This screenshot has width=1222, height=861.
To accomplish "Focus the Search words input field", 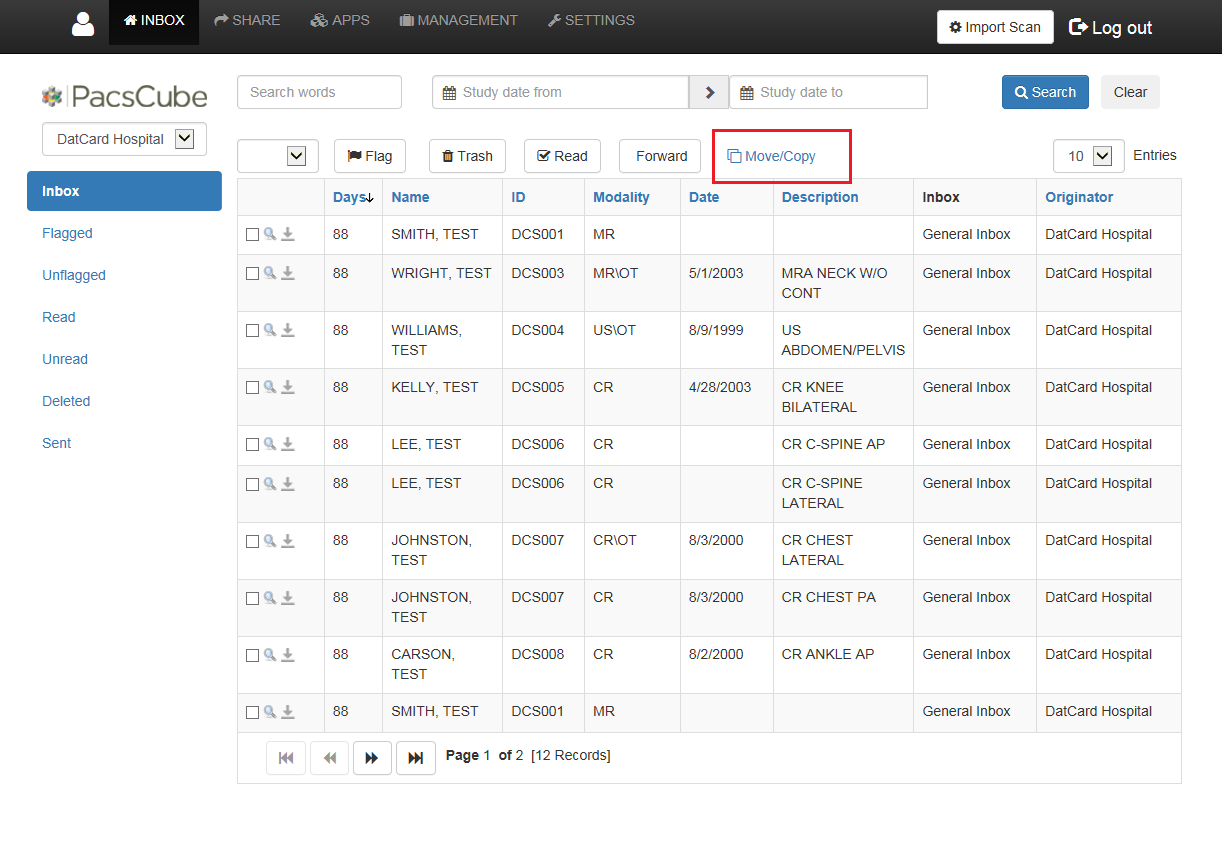I will click(x=319, y=92).
